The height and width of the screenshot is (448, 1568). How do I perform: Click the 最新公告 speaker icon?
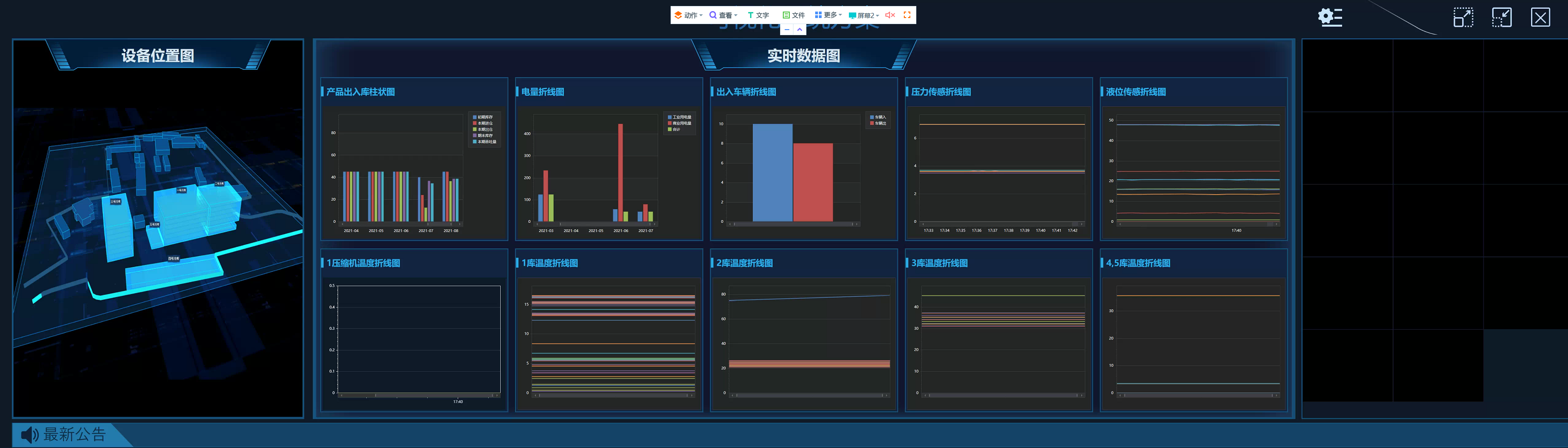(x=29, y=435)
